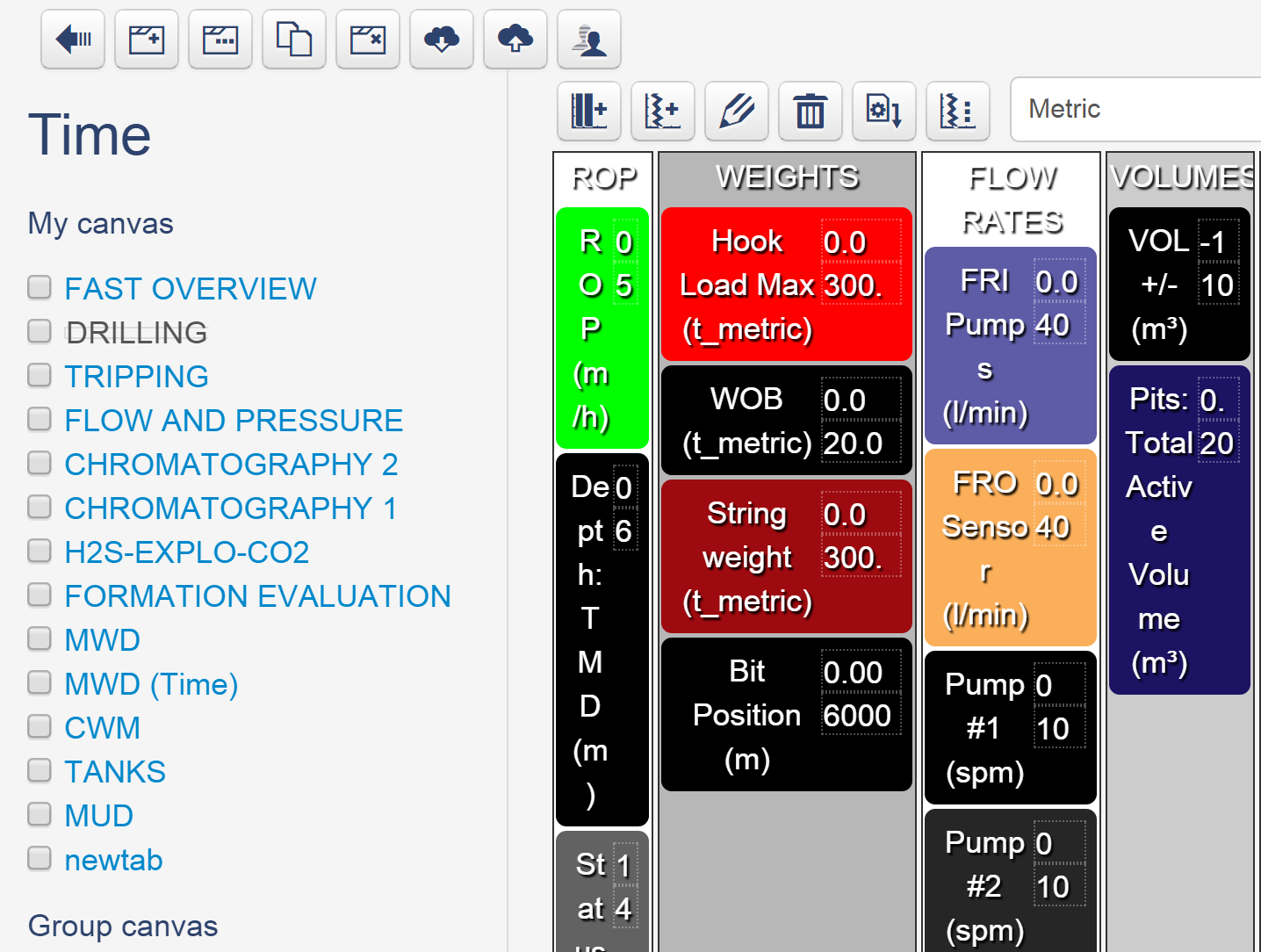Delete the tab via the tab-with-x icon
Image resolution: width=1261 pixels, height=952 pixels.
(x=367, y=39)
